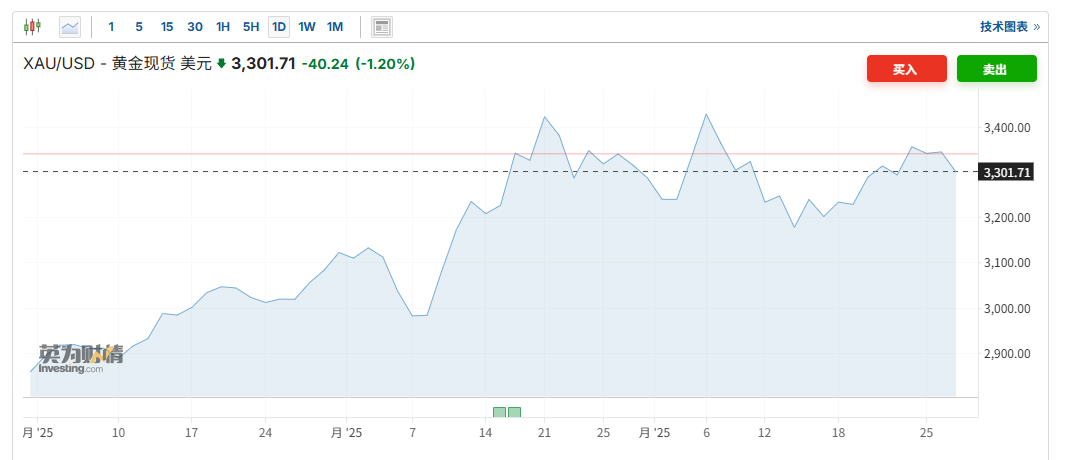Switch to candlestick chart type
This screenshot has width=1071, height=460.
coord(32,26)
